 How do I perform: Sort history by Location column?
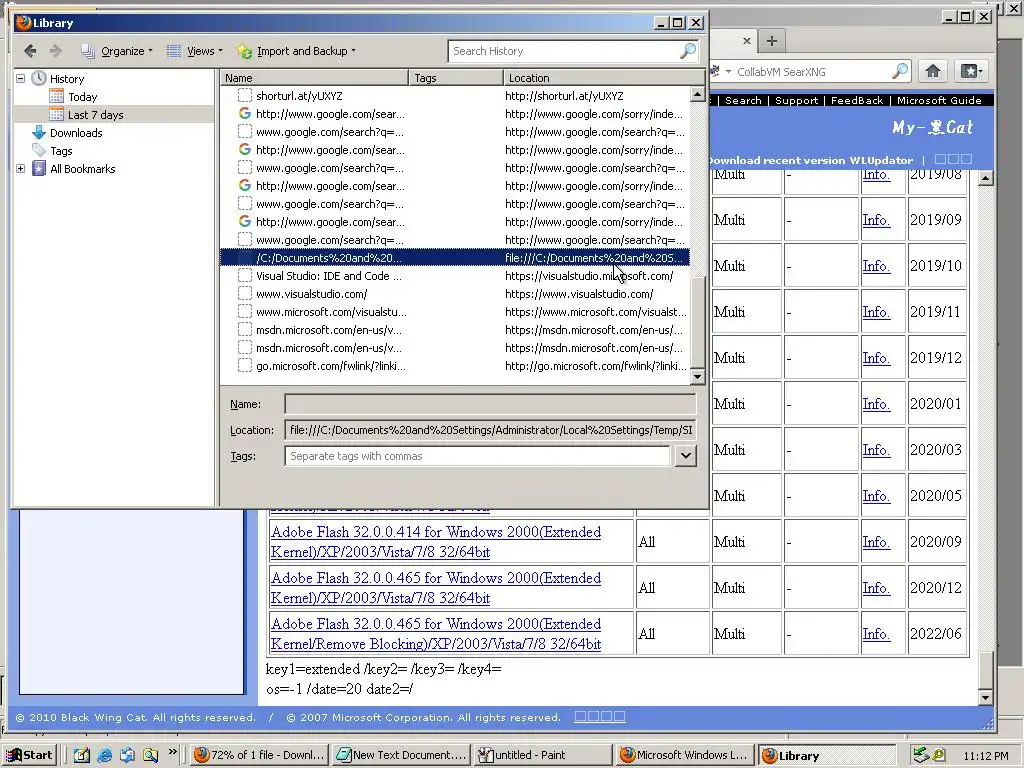pos(604,78)
